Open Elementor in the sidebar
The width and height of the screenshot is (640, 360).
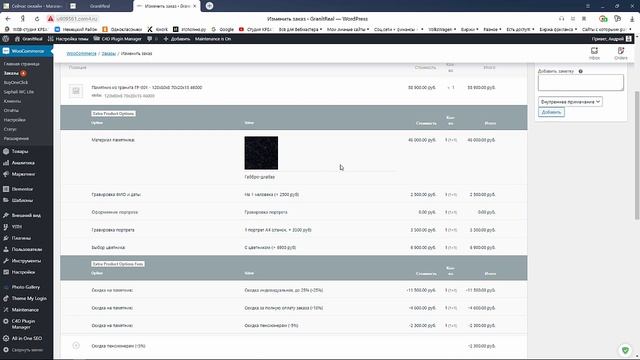22,189
